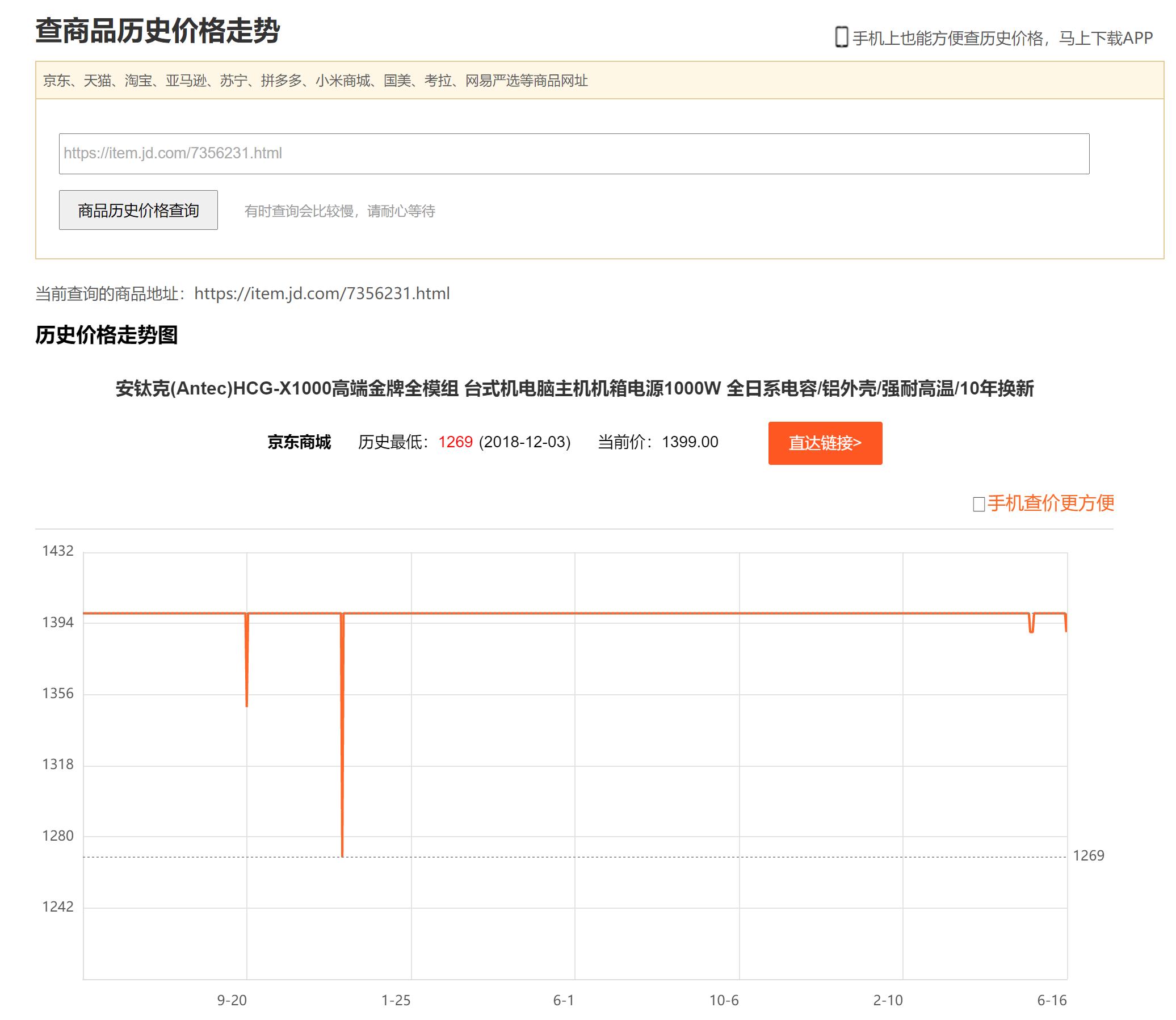The width and height of the screenshot is (1176, 1020).
Task: Focus the product URL input field
Action: tap(573, 154)
